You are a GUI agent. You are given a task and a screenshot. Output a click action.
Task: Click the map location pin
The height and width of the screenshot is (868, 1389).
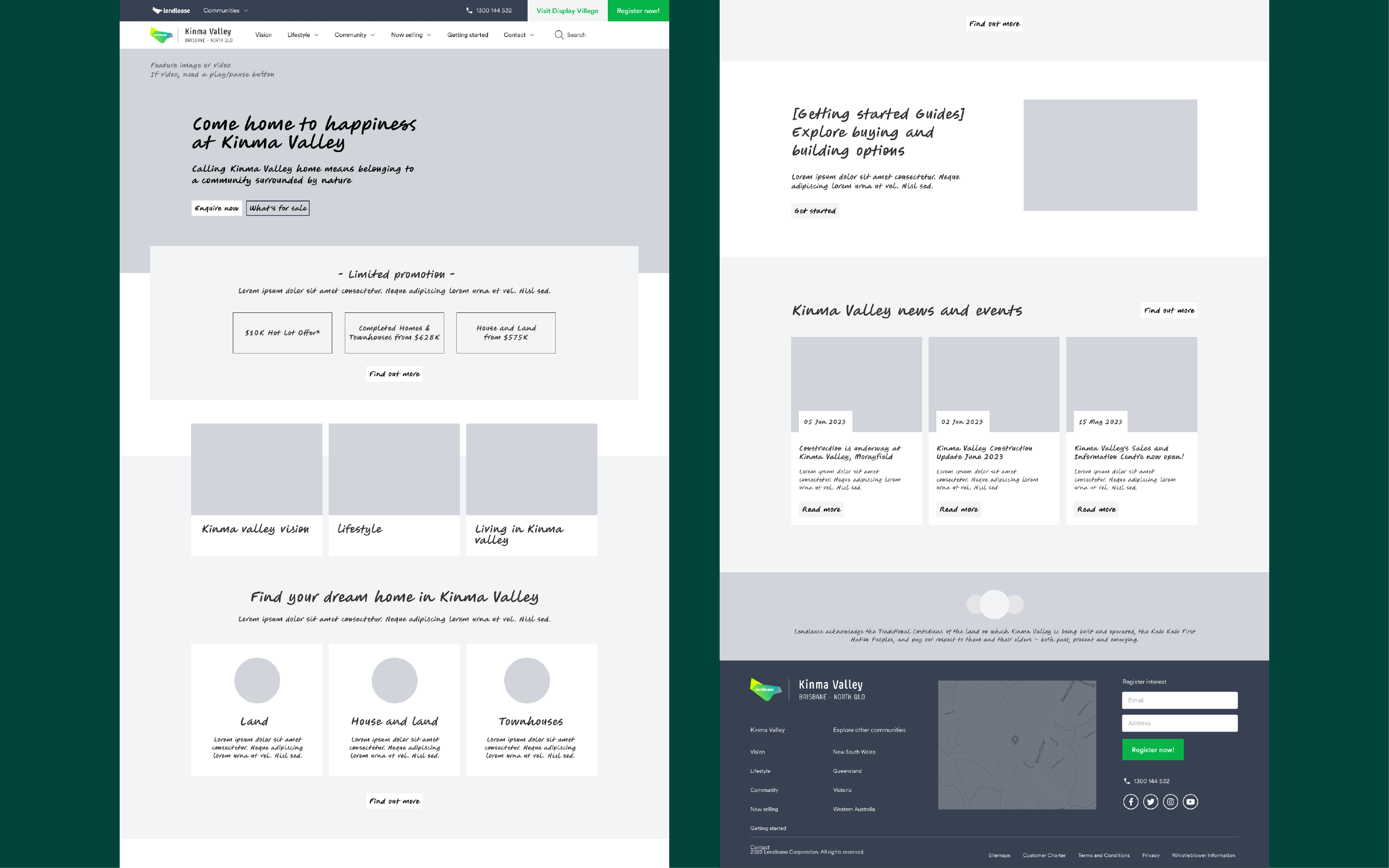tap(1015, 740)
